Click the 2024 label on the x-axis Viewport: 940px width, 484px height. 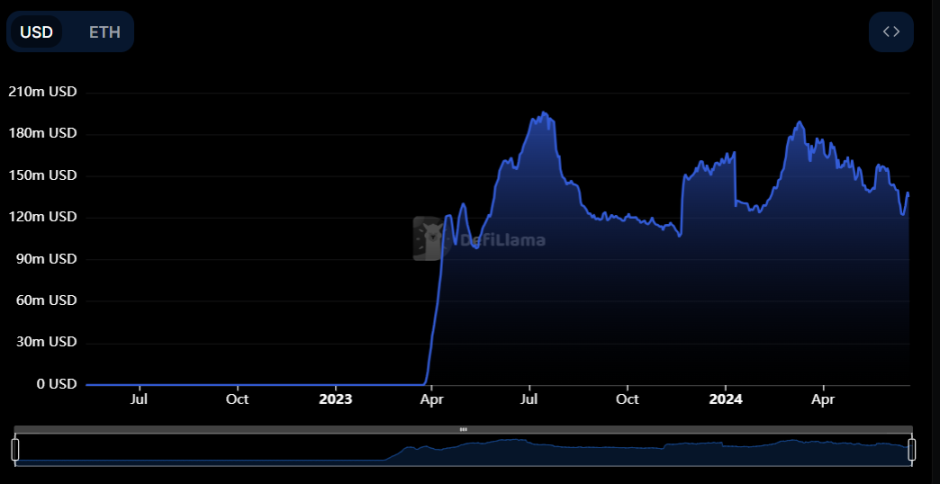[x=725, y=400]
